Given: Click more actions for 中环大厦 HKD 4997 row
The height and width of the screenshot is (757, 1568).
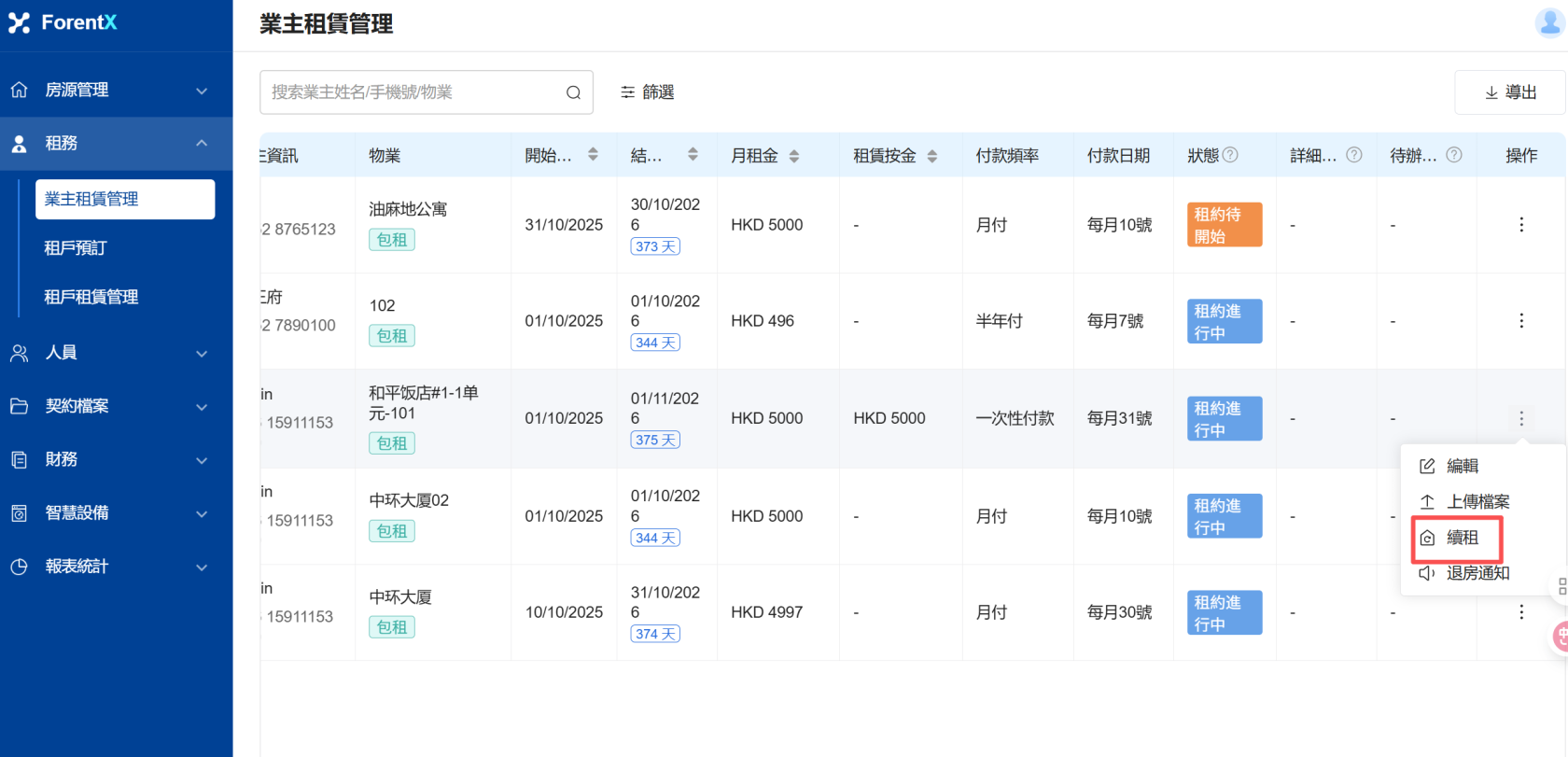Looking at the screenshot, I should click(1520, 612).
